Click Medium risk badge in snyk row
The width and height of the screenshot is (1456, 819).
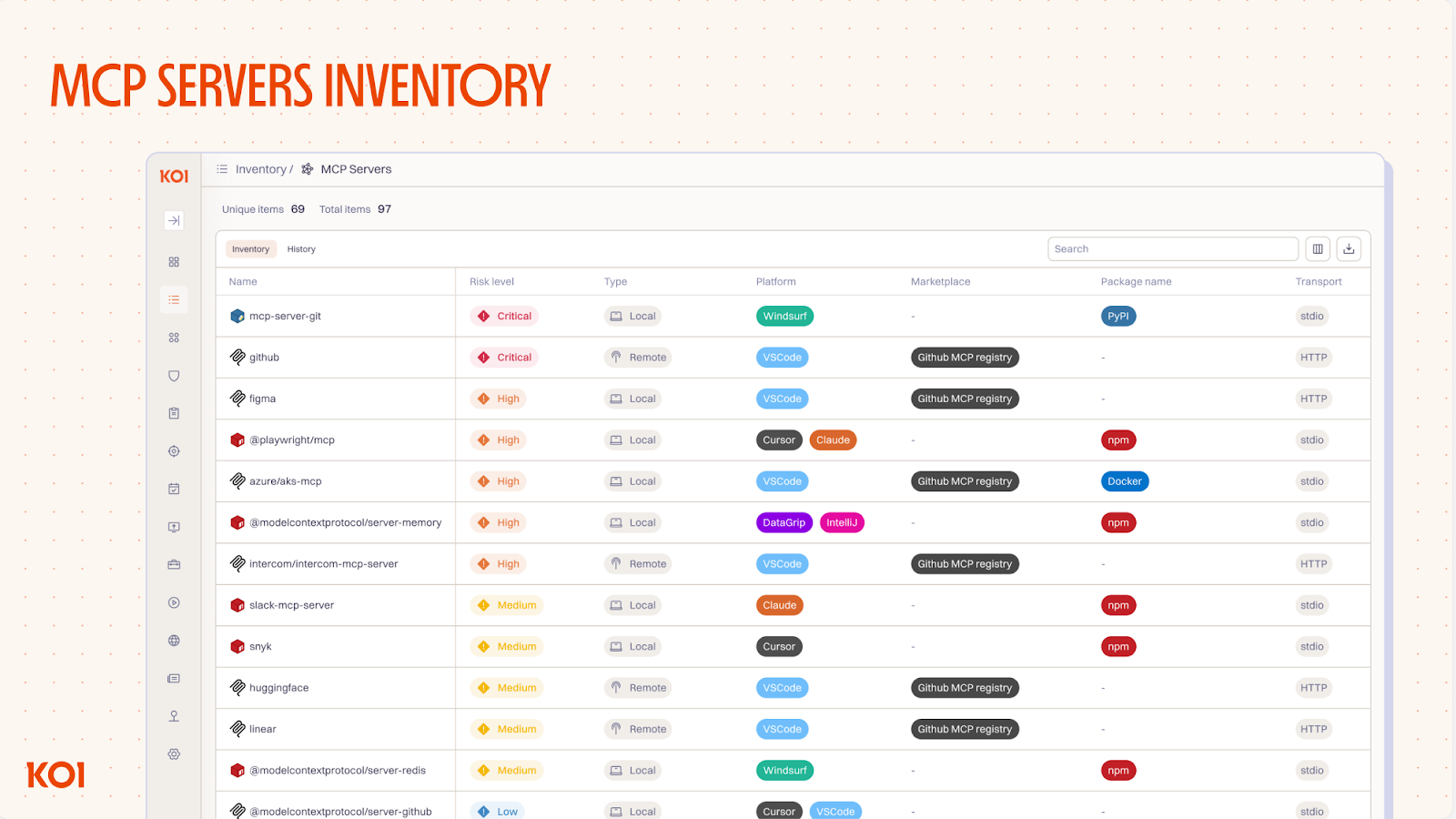click(507, 647)
